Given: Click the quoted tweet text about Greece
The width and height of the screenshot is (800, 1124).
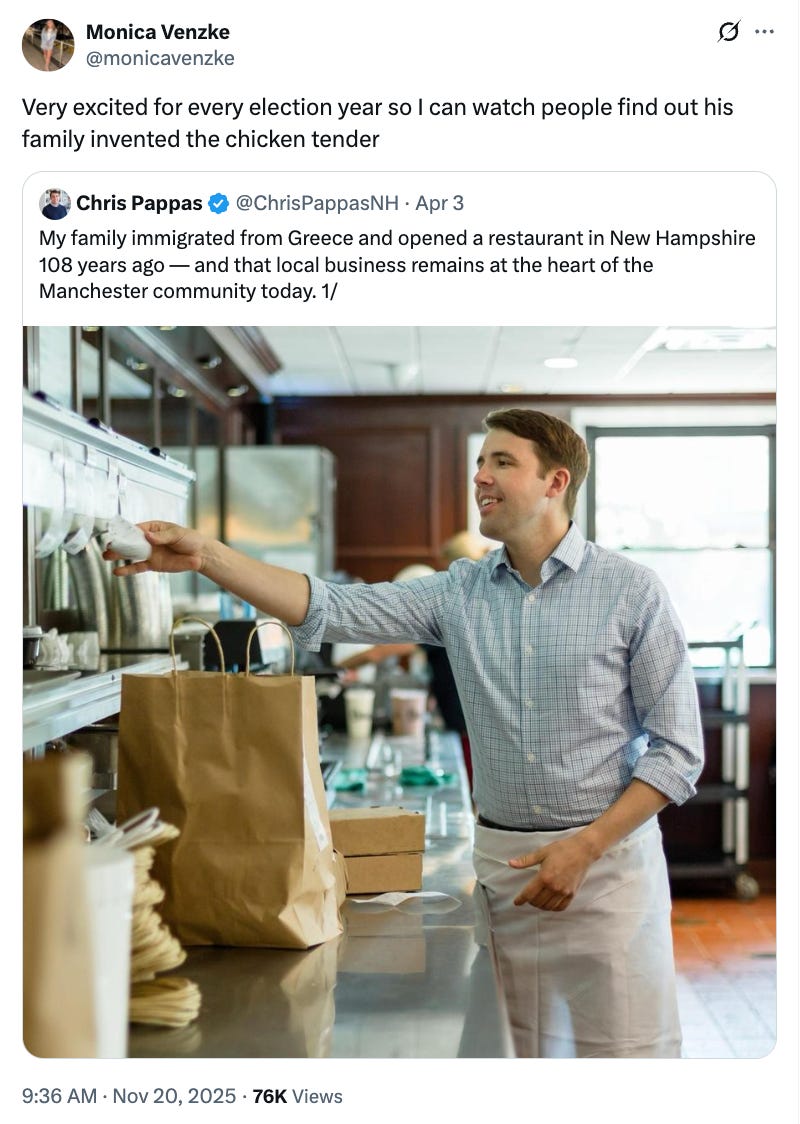Looking at the screenshot, I should 397,265.
